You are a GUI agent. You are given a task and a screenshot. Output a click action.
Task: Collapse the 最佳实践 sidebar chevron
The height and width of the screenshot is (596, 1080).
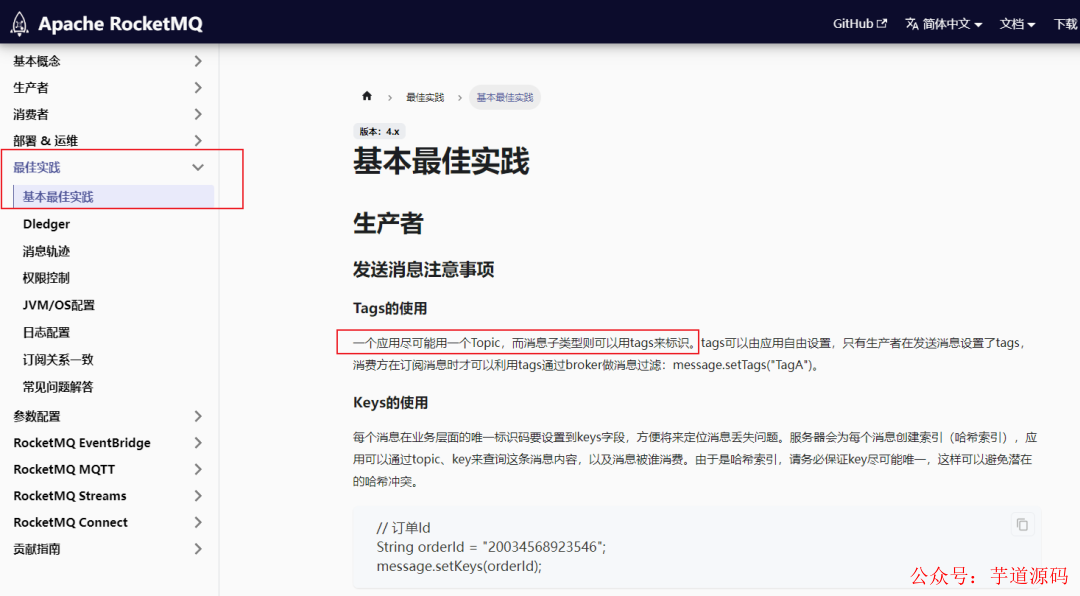click(x=198, y=167)
